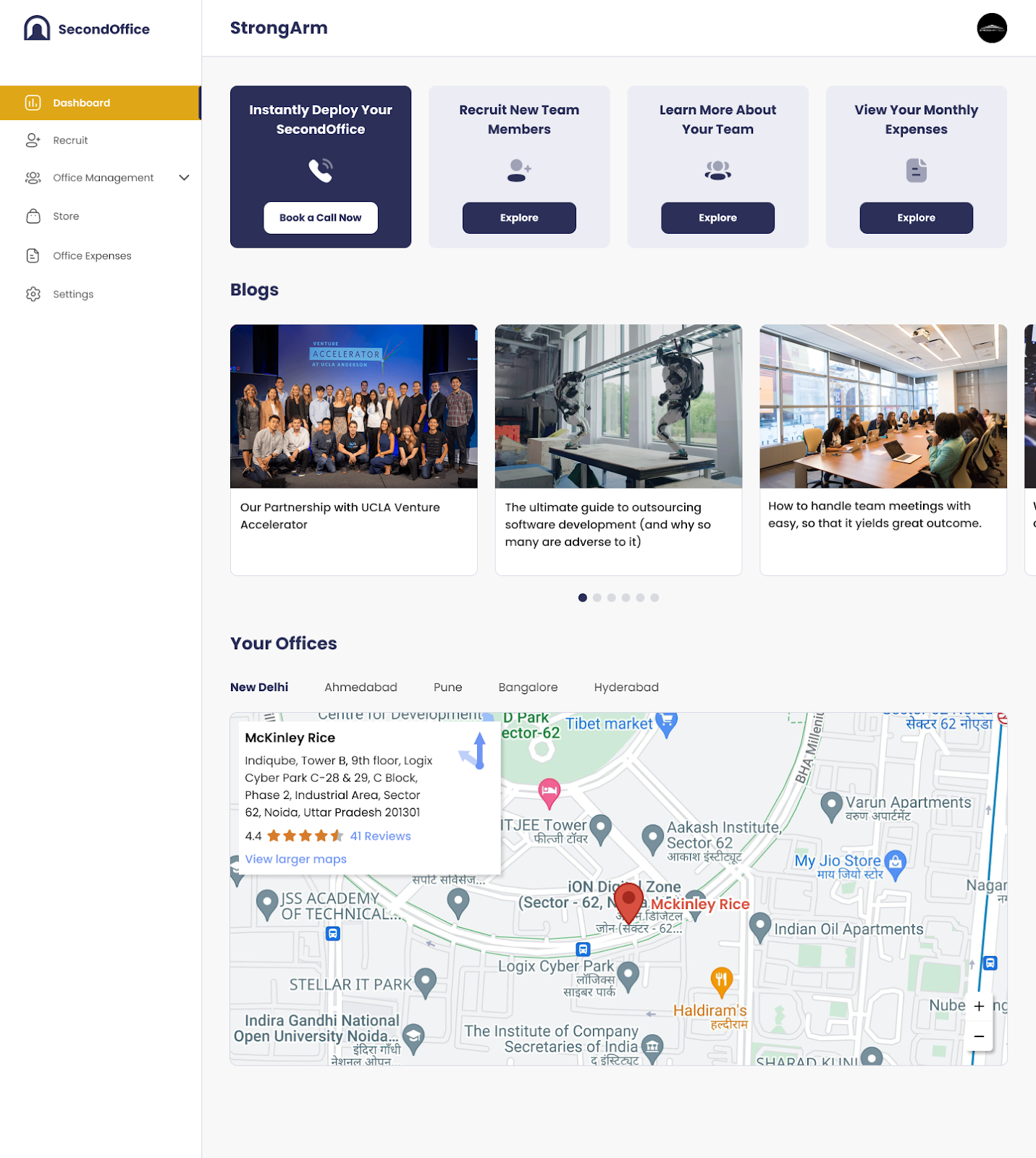Image resolution: width=1036 pixels, height=1158 pixels.
Task: Select the first blog carousel dot
Action: tap(583, 598)
